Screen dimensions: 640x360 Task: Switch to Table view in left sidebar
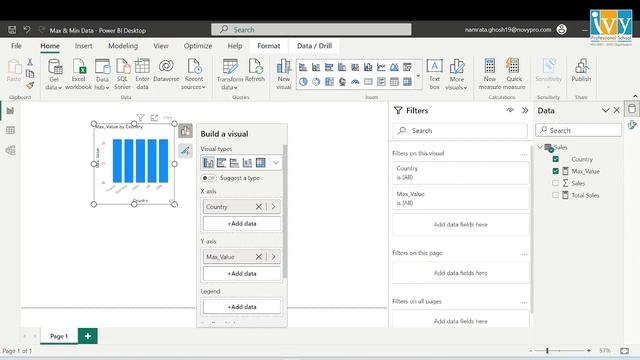[x=10, y=130]
